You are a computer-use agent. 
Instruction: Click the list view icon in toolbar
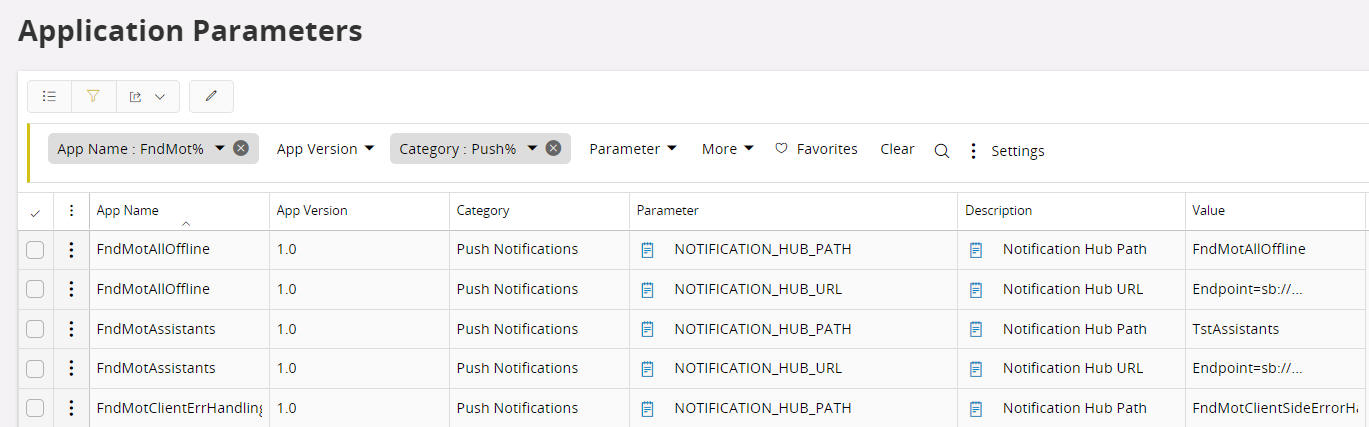click(49, 96)
